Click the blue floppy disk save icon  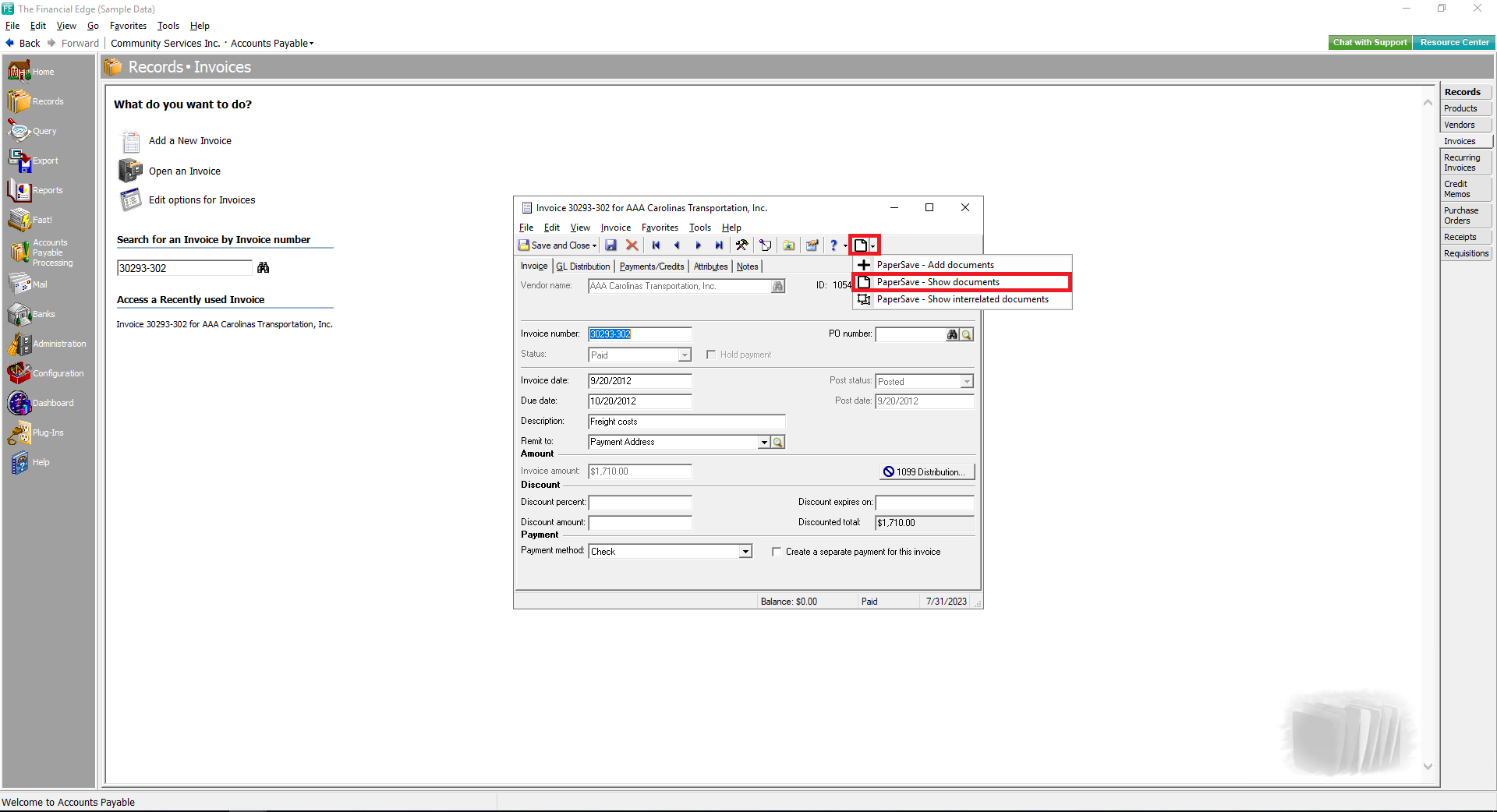point(610,245)
